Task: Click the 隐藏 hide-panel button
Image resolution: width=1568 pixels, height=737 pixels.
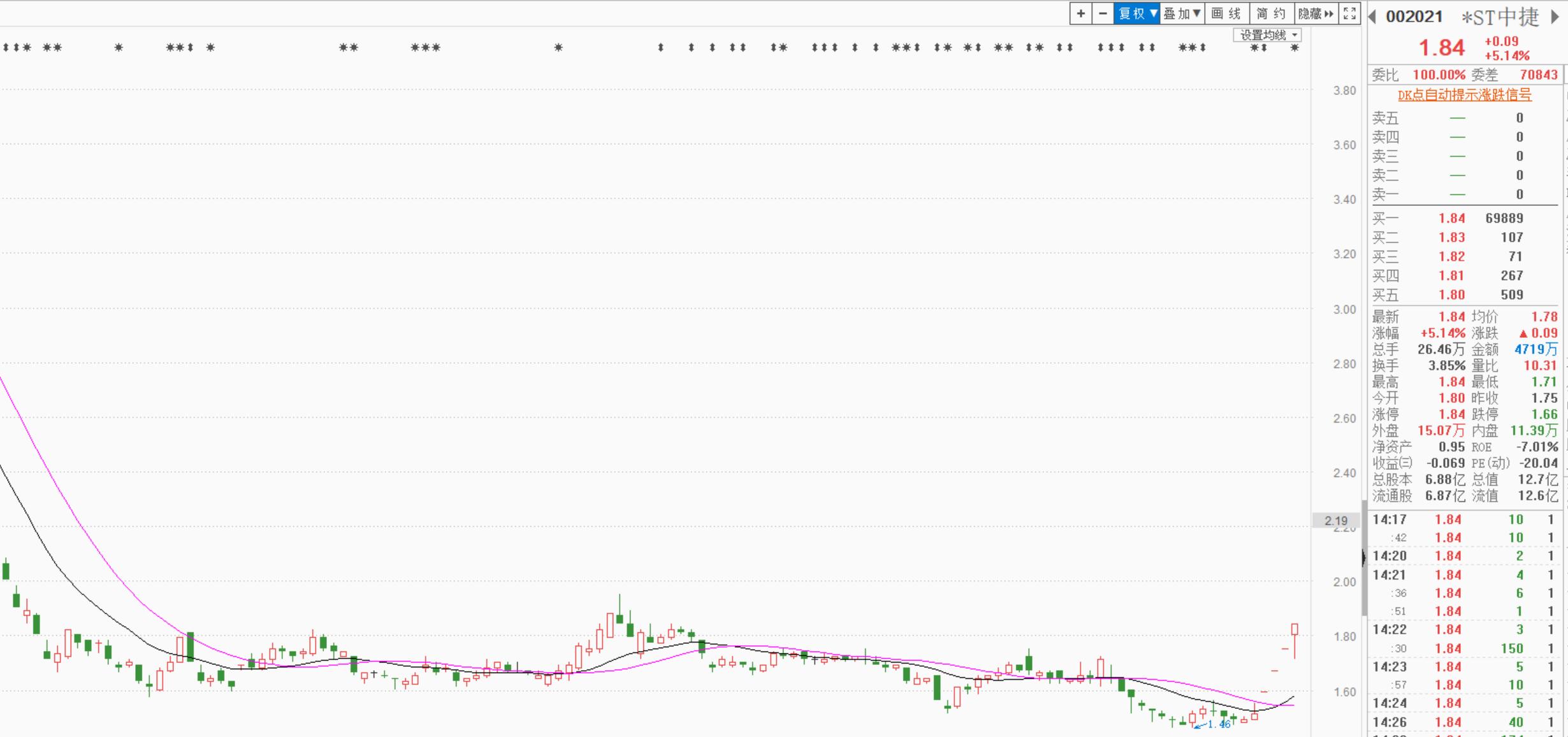Action: 1316,13
